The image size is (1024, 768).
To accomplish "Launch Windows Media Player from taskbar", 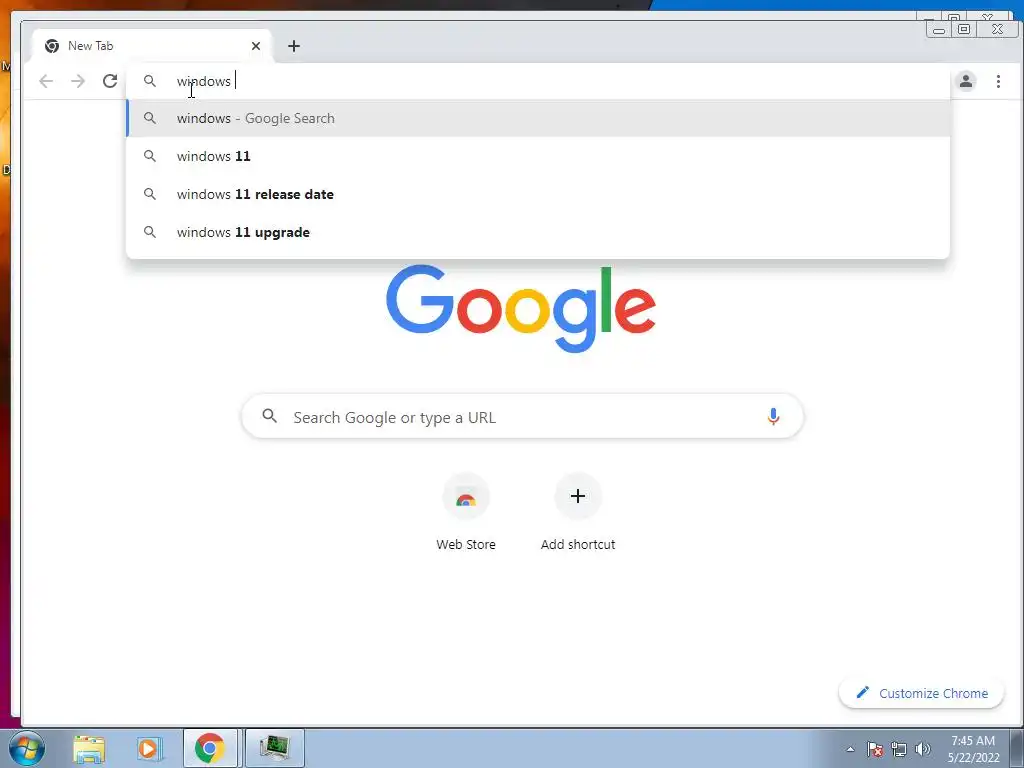I will [x=149, y=748].
